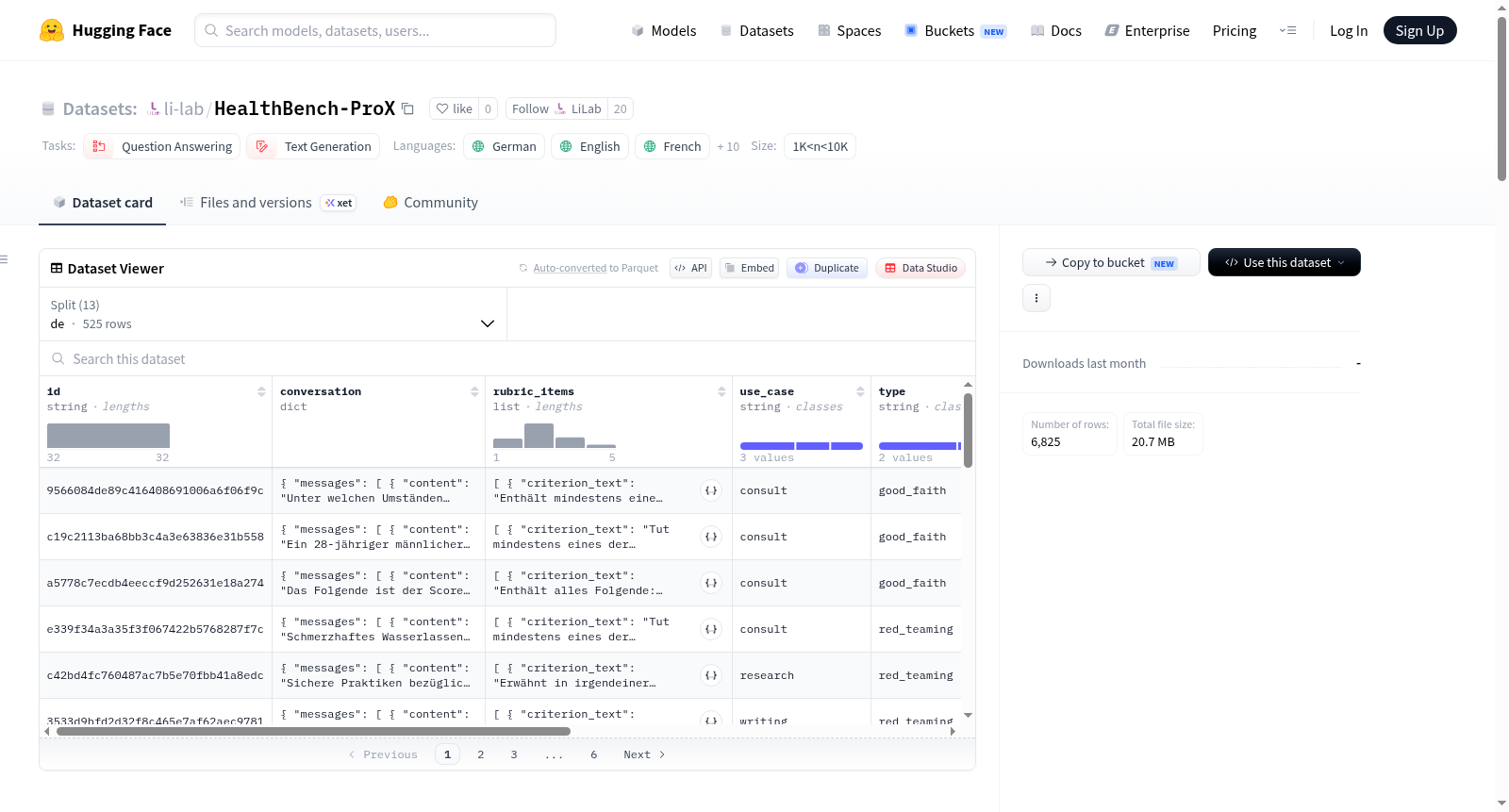1509x812 pixels.
Task: Go to the Next page of rows
Action: tap(644, 754)
